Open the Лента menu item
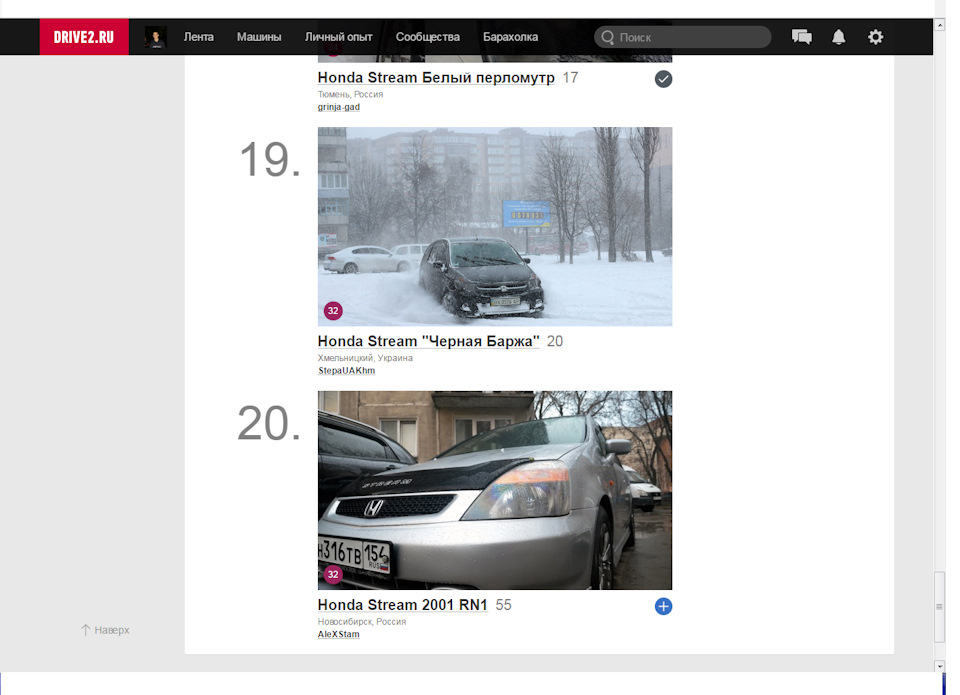Screen dimensions: 960x695 pyautogui.click(x=199, y=37)
